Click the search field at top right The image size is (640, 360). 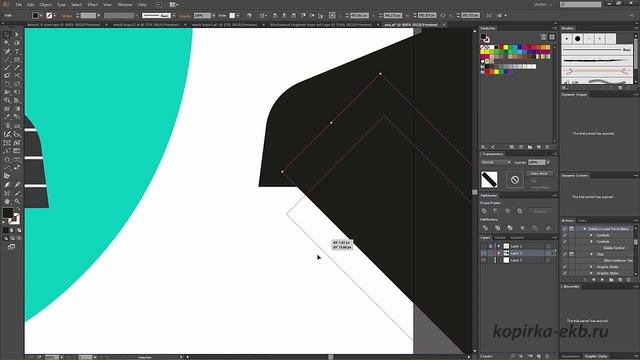580,4
